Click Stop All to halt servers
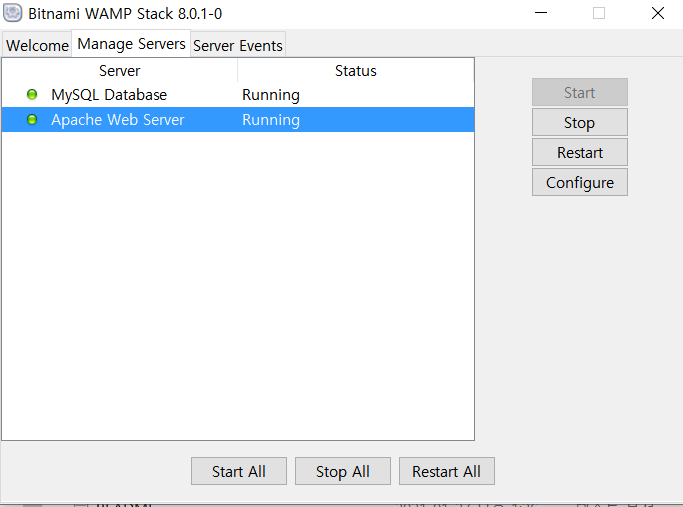683x507 pixels. click(343, 471)
